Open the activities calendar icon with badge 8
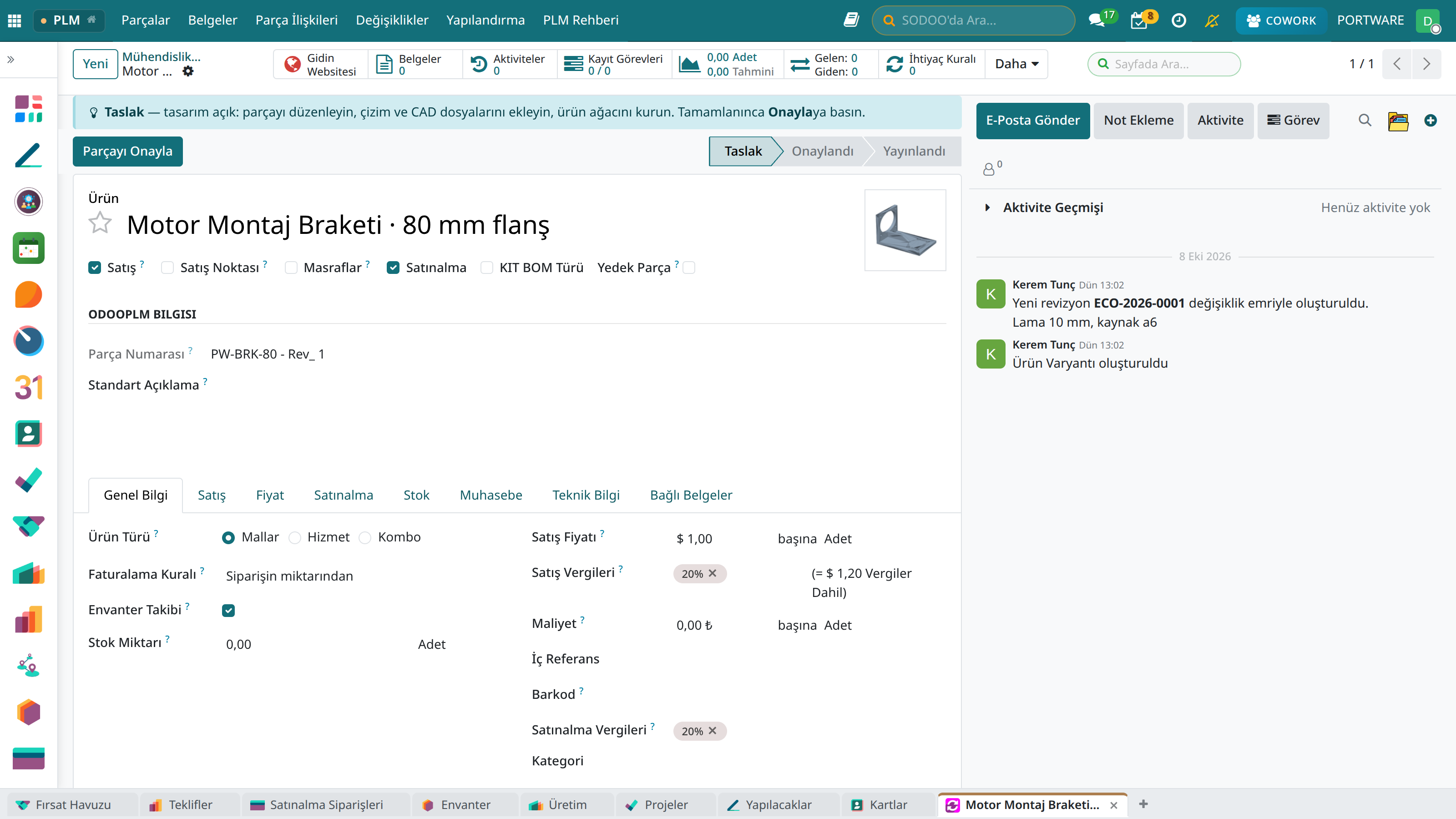 point(1139,21)
